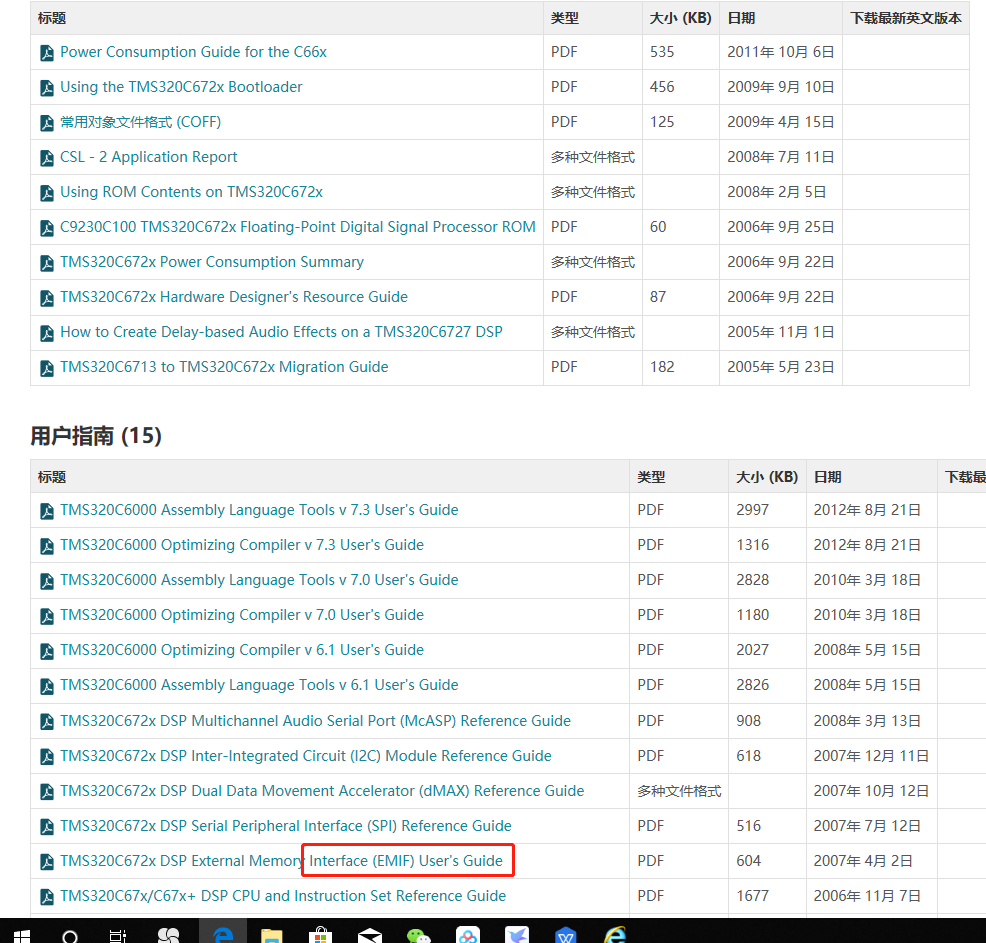The width and height of the screenshot is (986, 943).
Task: Open C9230C100 Floating-Point Digital Signal Processor ROM link
Action: (298, 227)
